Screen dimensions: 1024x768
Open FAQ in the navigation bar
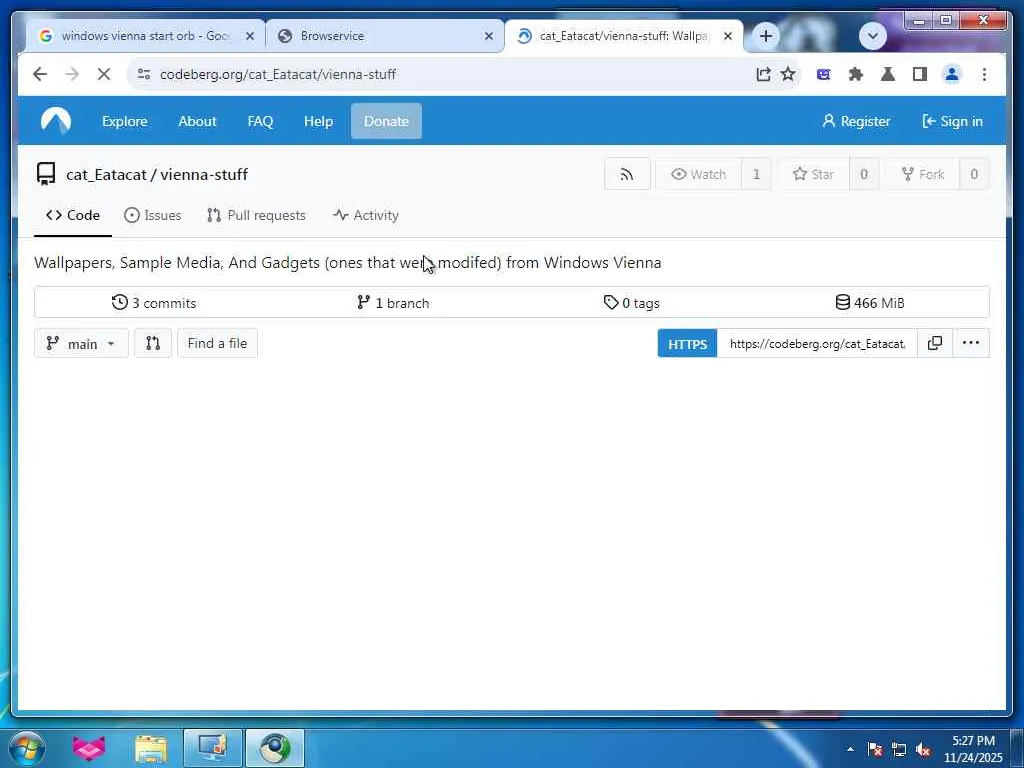(x=260, y=121)
